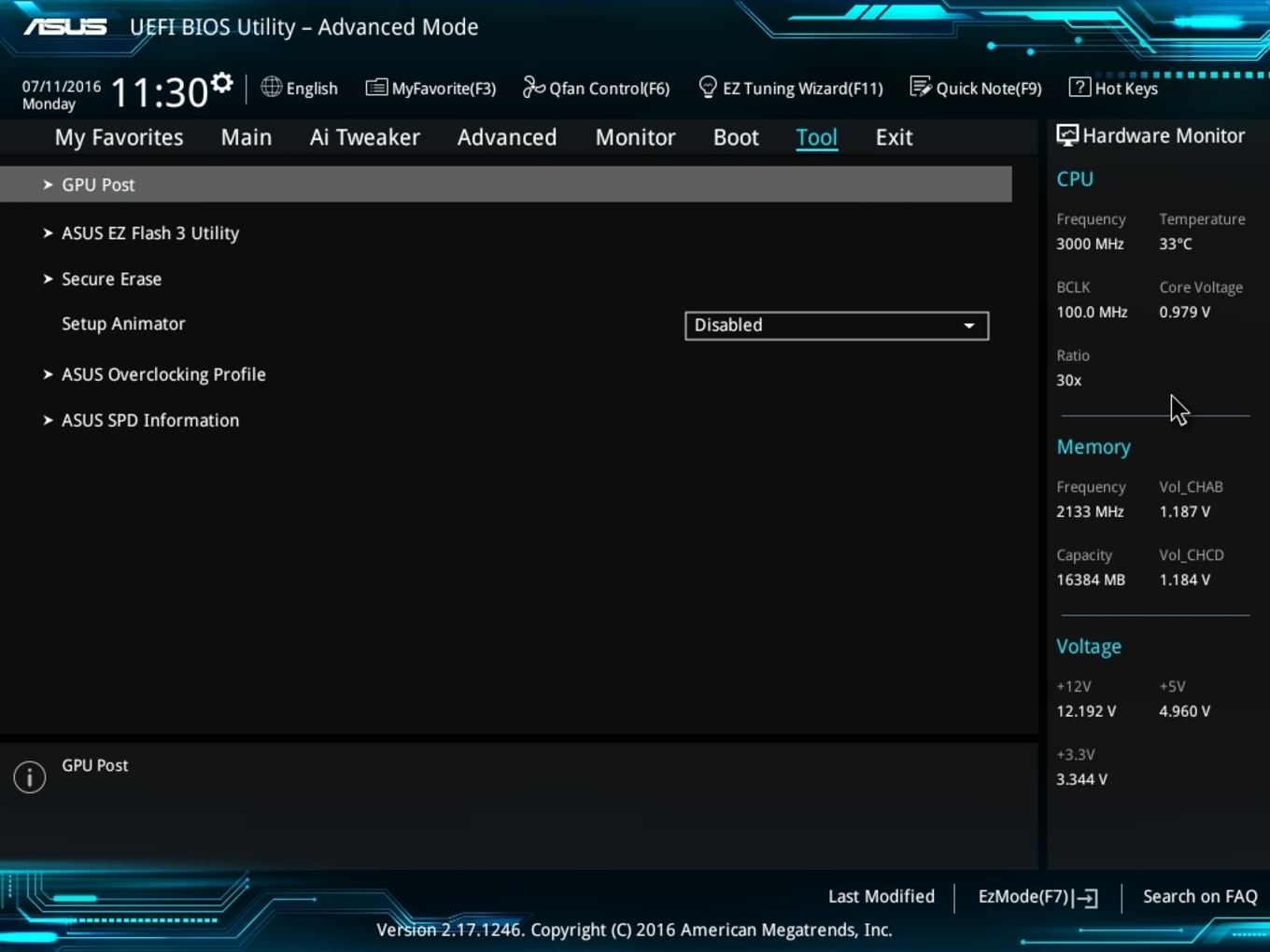
Task: Click the ASUS logo
Action: (x=65, y=27)
